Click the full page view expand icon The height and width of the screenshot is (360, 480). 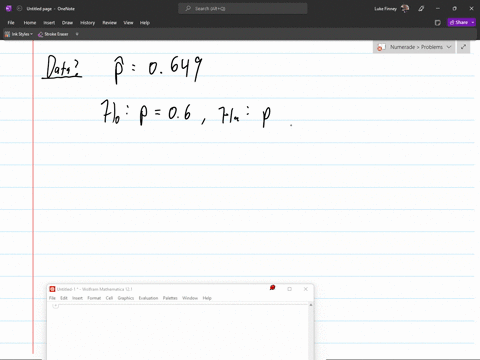pyautogui.click(x=463, y=47)
